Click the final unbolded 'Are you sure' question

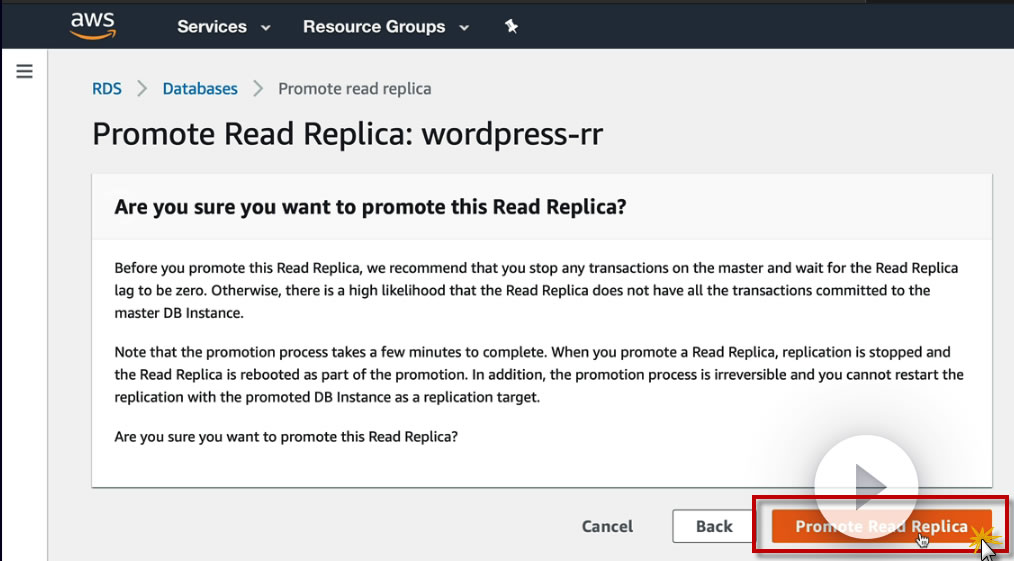(x=286, y=437)
